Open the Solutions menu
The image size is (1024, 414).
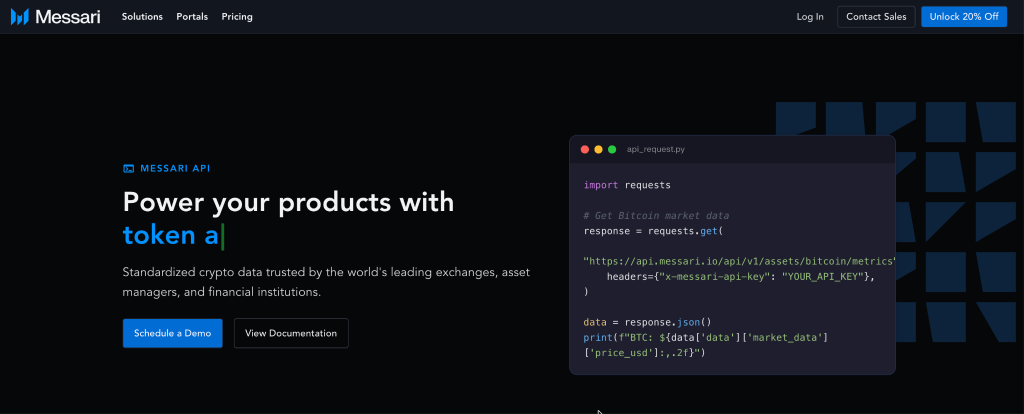point(142,17)
